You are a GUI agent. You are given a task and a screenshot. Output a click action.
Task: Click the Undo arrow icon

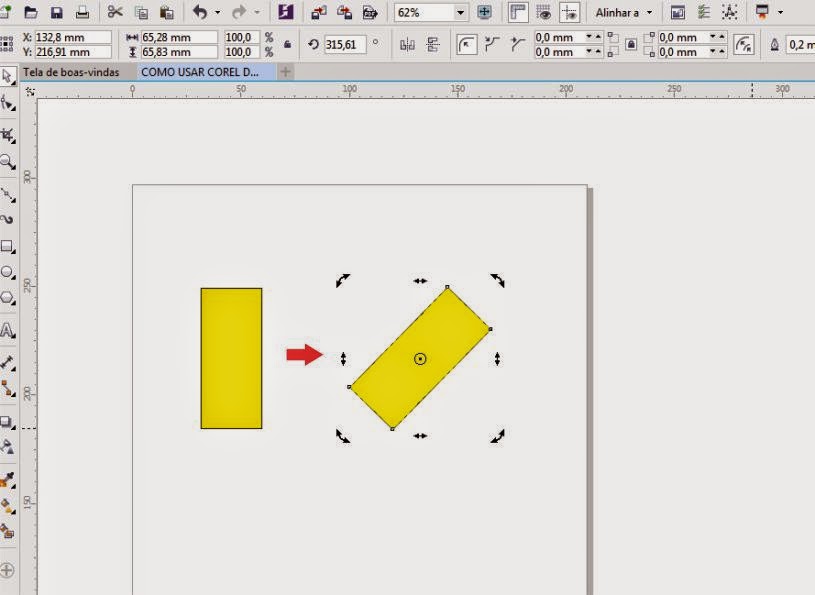200,12
